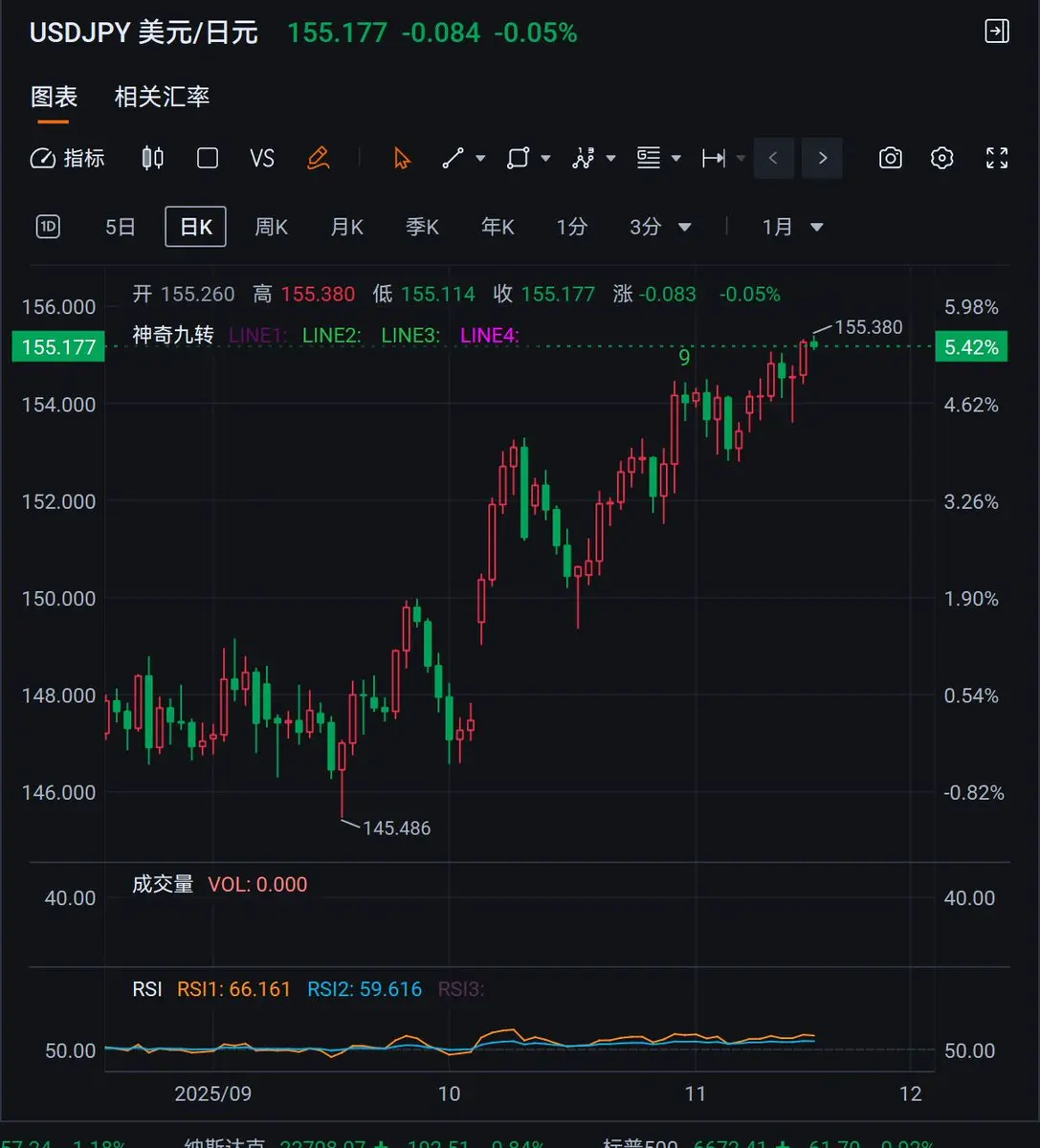The image size is (1040, 1148).
Task: Click the VS compare button
Action: [262, 158]
